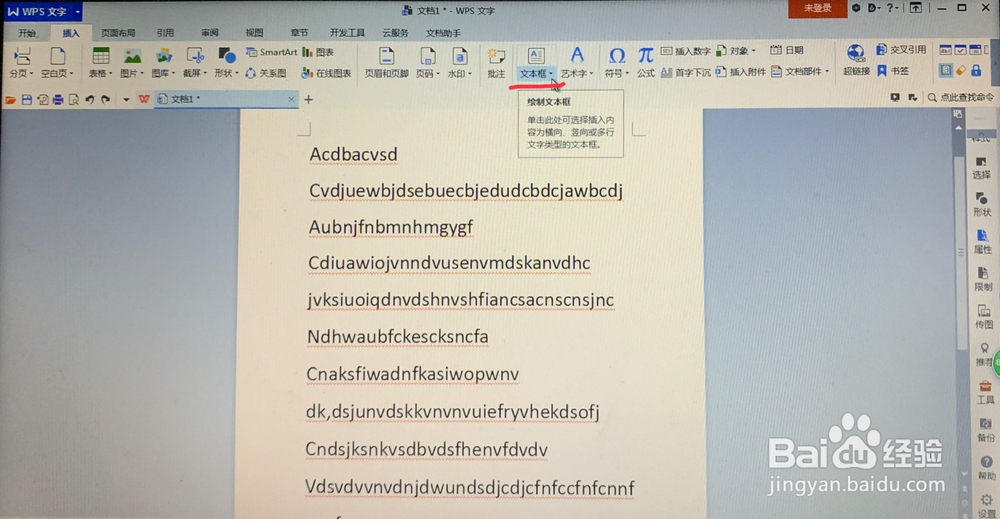The image size is (1000, 519).
Task: Insert 交叉引用 cross reference
Action: click(x=901, y=50)
